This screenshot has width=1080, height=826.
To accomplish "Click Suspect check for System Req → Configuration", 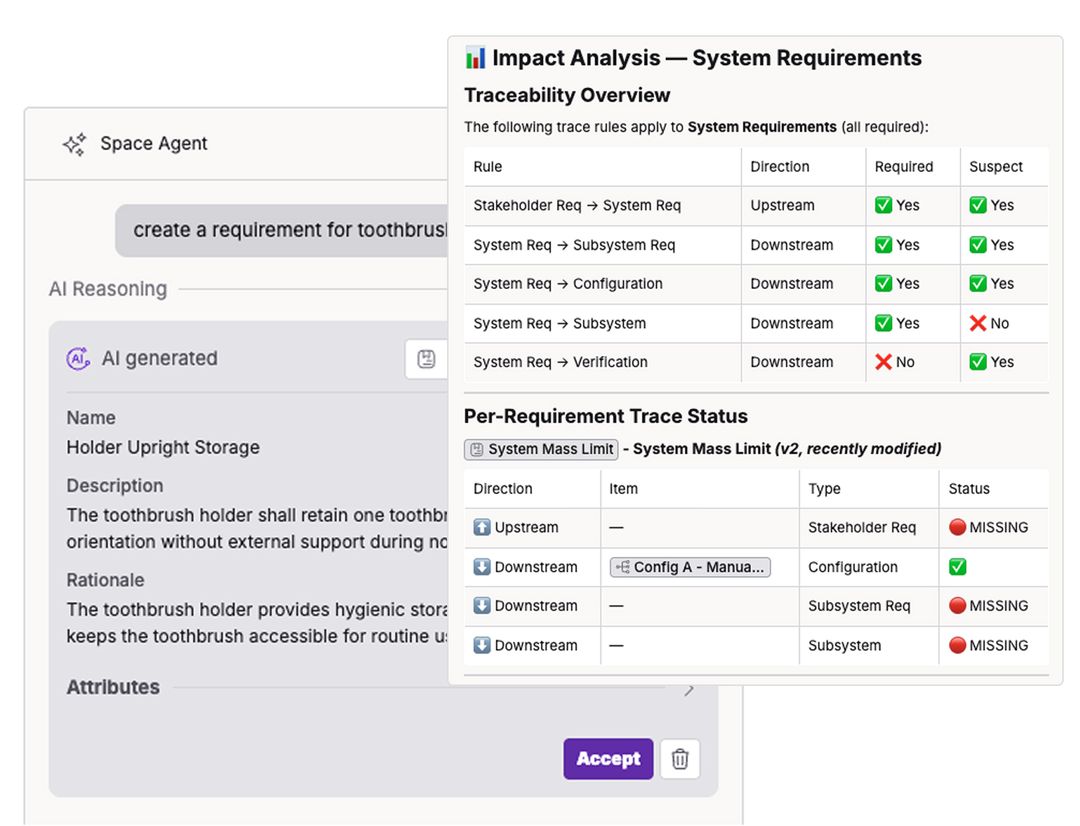I will (978, 284).
